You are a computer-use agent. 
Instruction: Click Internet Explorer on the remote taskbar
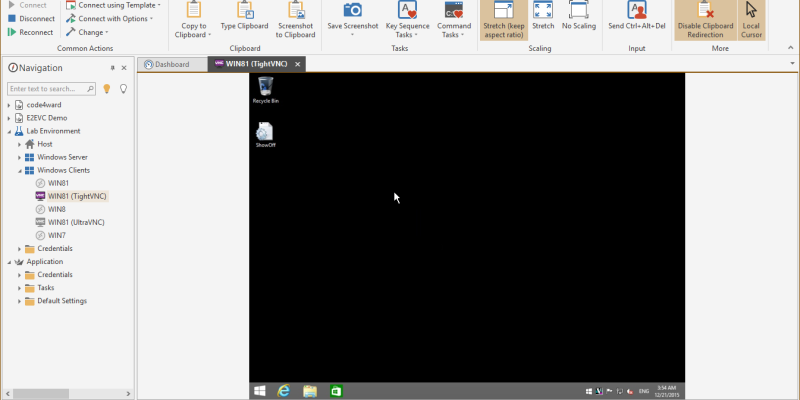pos(284,391)
